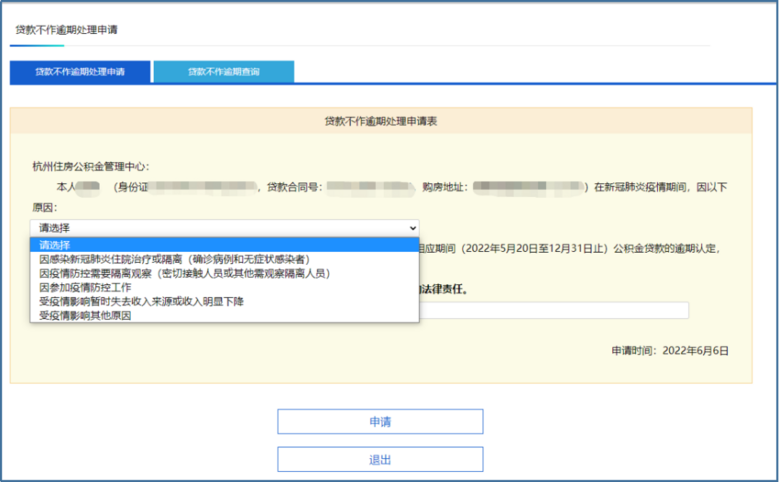Click the 申请时间 date text

coord(670,352)
